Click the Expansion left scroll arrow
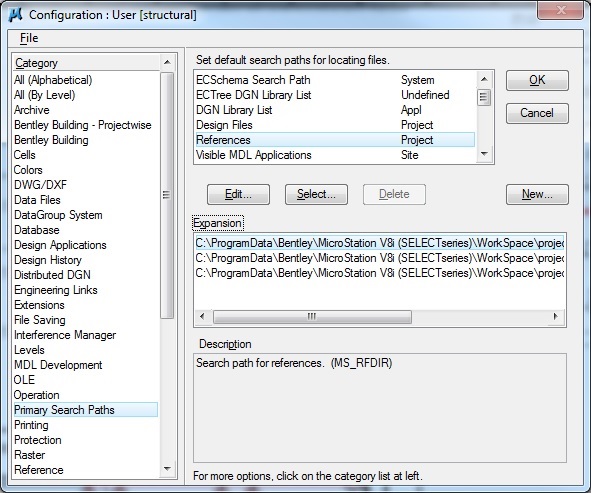The height and width of the screenshot is (493, 591). click(202, 316)
